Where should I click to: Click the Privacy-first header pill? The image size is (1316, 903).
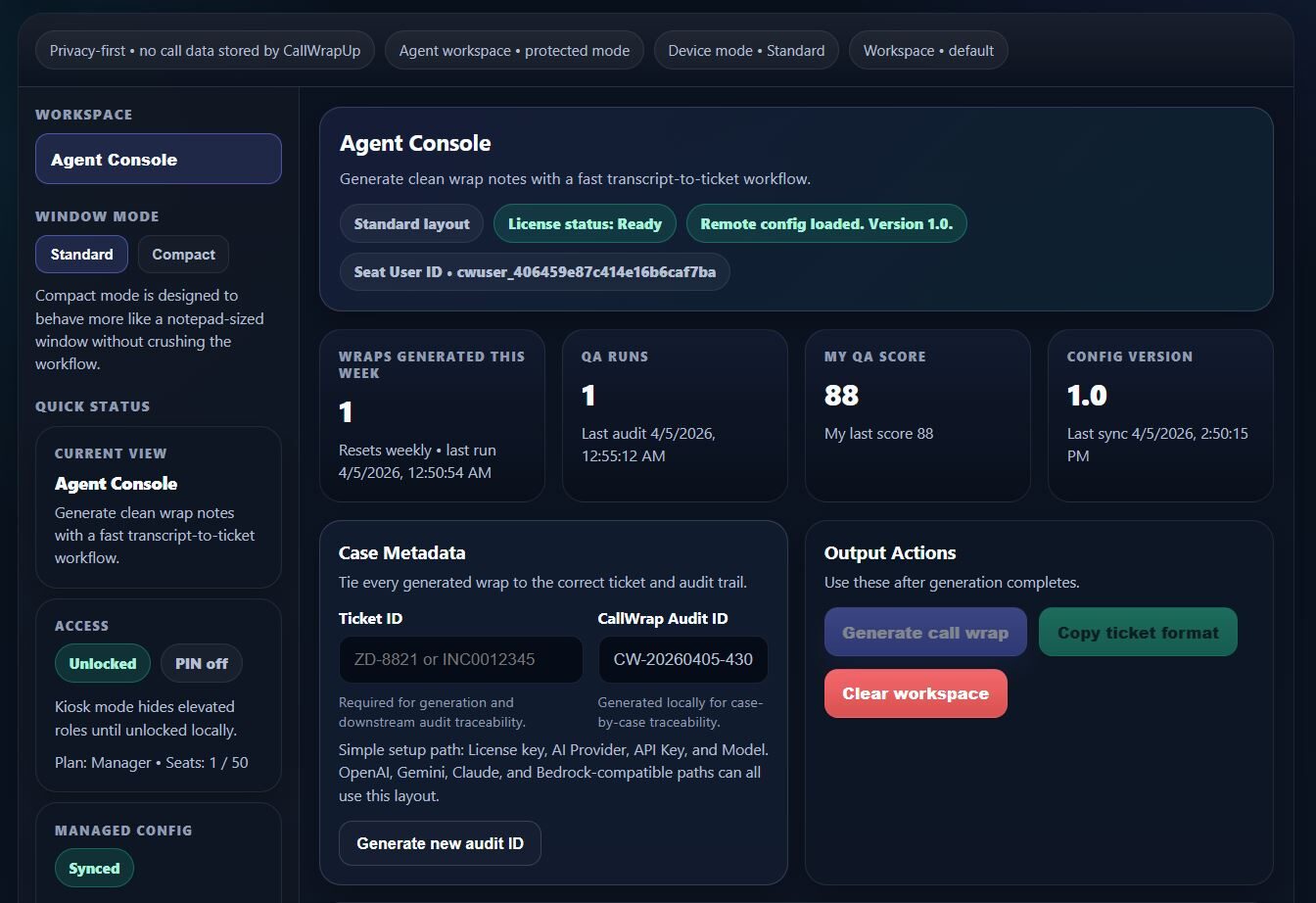pos(206,50)
